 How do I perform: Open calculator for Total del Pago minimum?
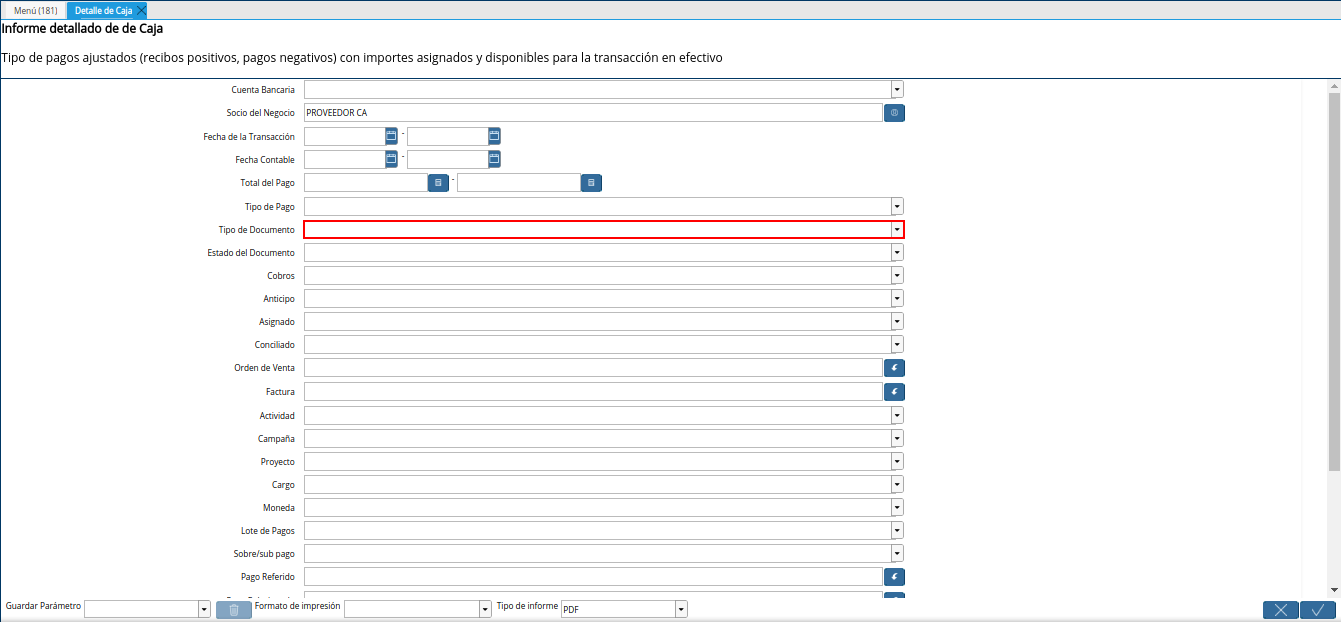(x=438, y=183)
